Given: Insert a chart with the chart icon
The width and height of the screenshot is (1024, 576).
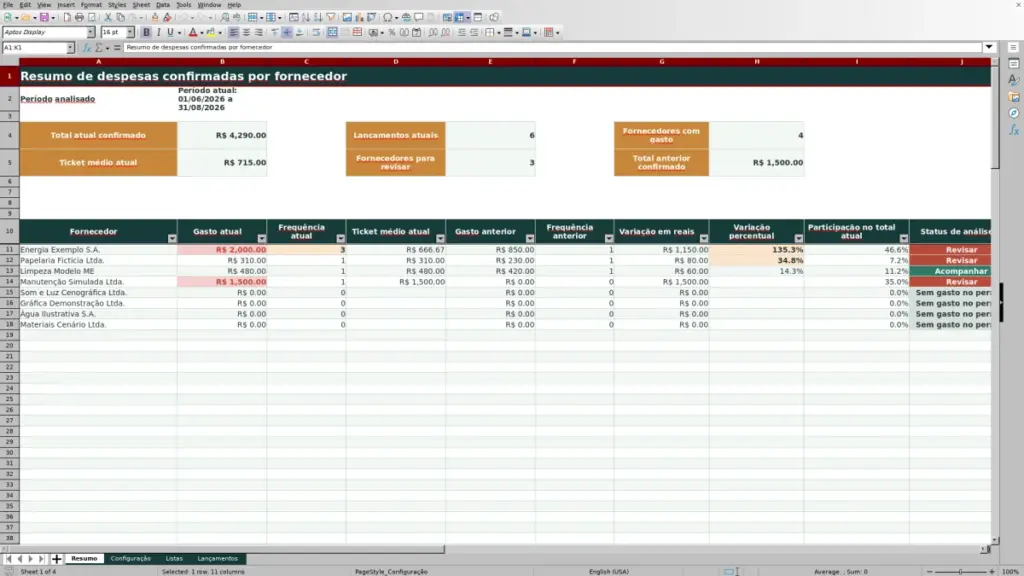Looking at the screenshot, I should (359, 18).
